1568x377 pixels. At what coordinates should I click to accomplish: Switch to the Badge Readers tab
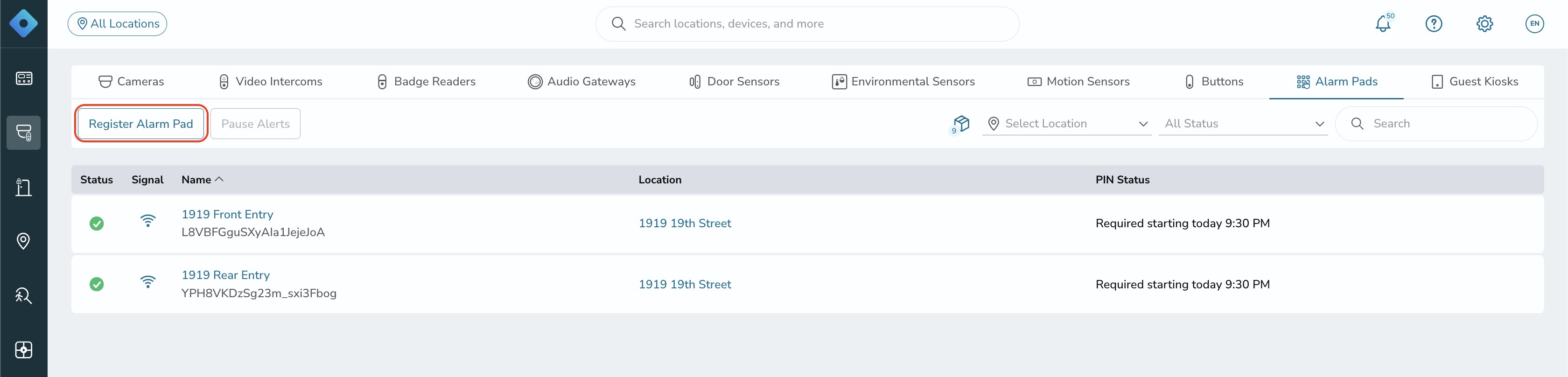click(x=426, y=82)
